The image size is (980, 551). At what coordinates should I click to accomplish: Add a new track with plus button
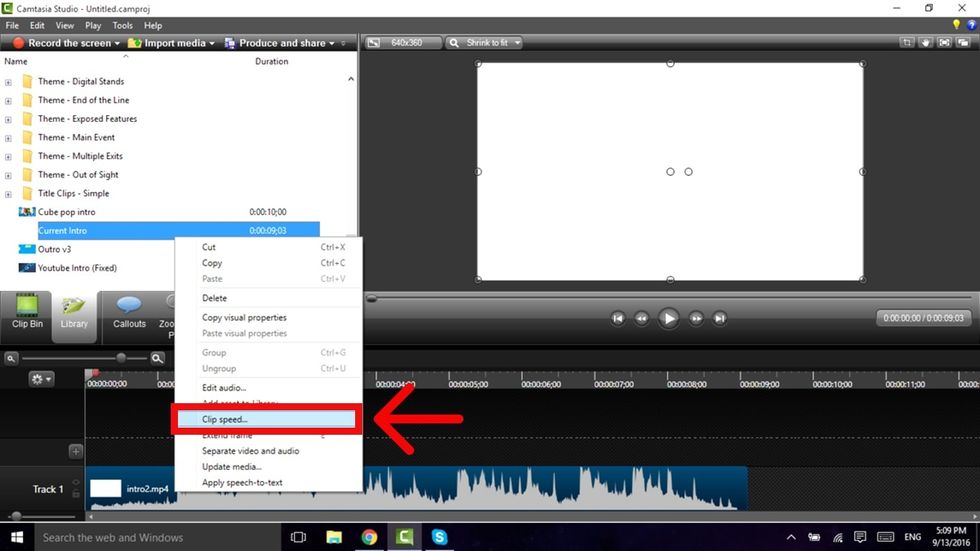(75, 451)
